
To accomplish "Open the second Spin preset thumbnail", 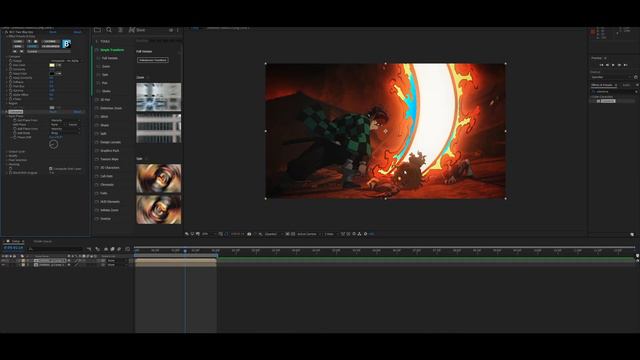I will [158, 209].
